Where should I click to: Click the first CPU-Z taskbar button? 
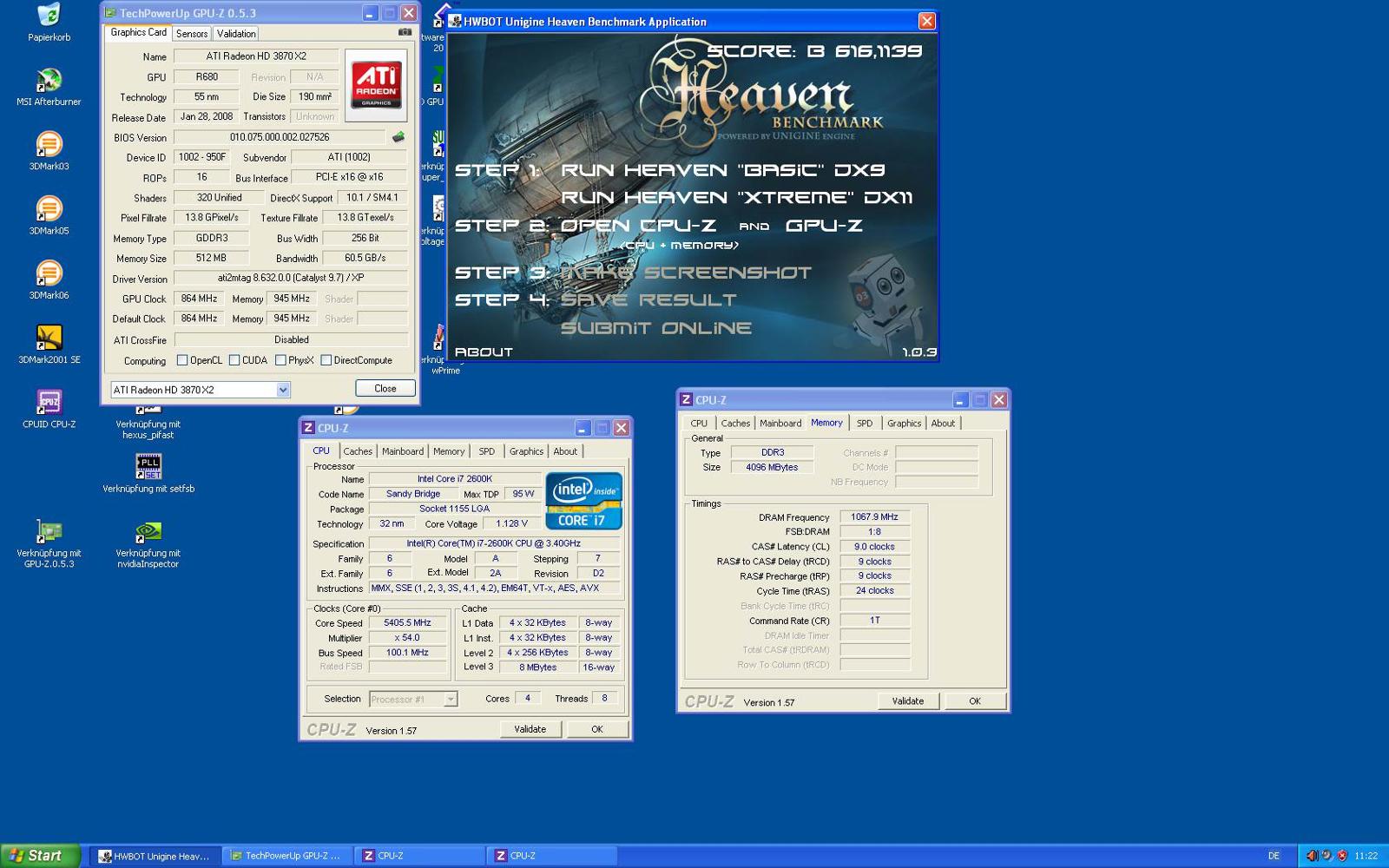pyautogui.click(x=418, y=856)
